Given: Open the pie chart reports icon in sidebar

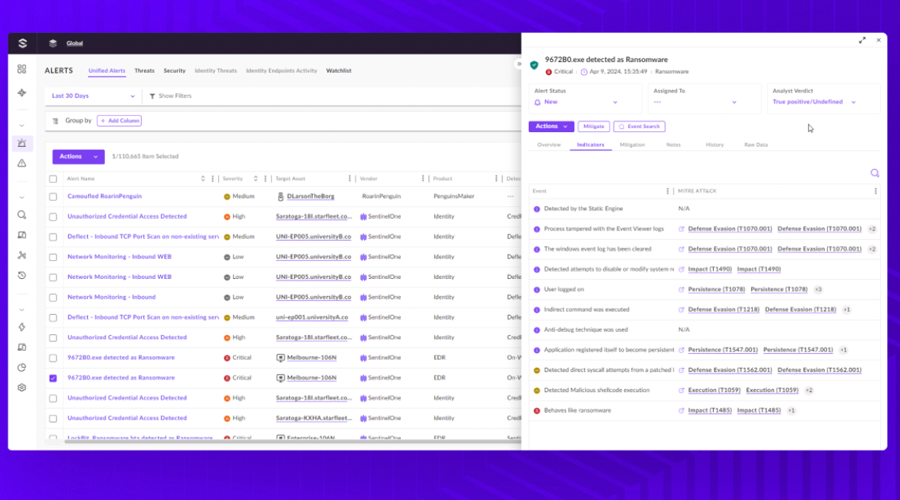Looking at the screenshot, I should click(22, 367).
